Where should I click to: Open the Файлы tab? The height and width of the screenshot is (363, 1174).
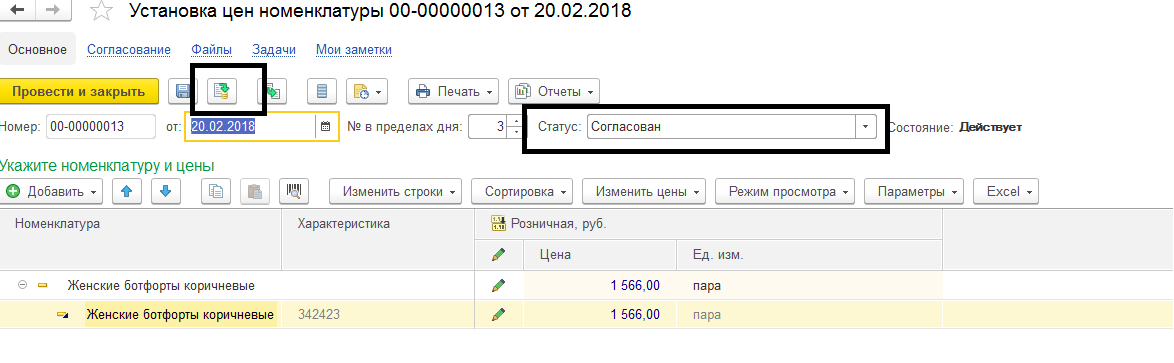tap(211, 50)
